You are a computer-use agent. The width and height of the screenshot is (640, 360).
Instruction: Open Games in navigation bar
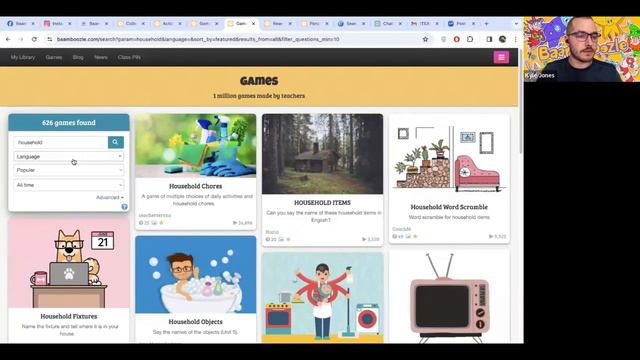coord(54,57)
